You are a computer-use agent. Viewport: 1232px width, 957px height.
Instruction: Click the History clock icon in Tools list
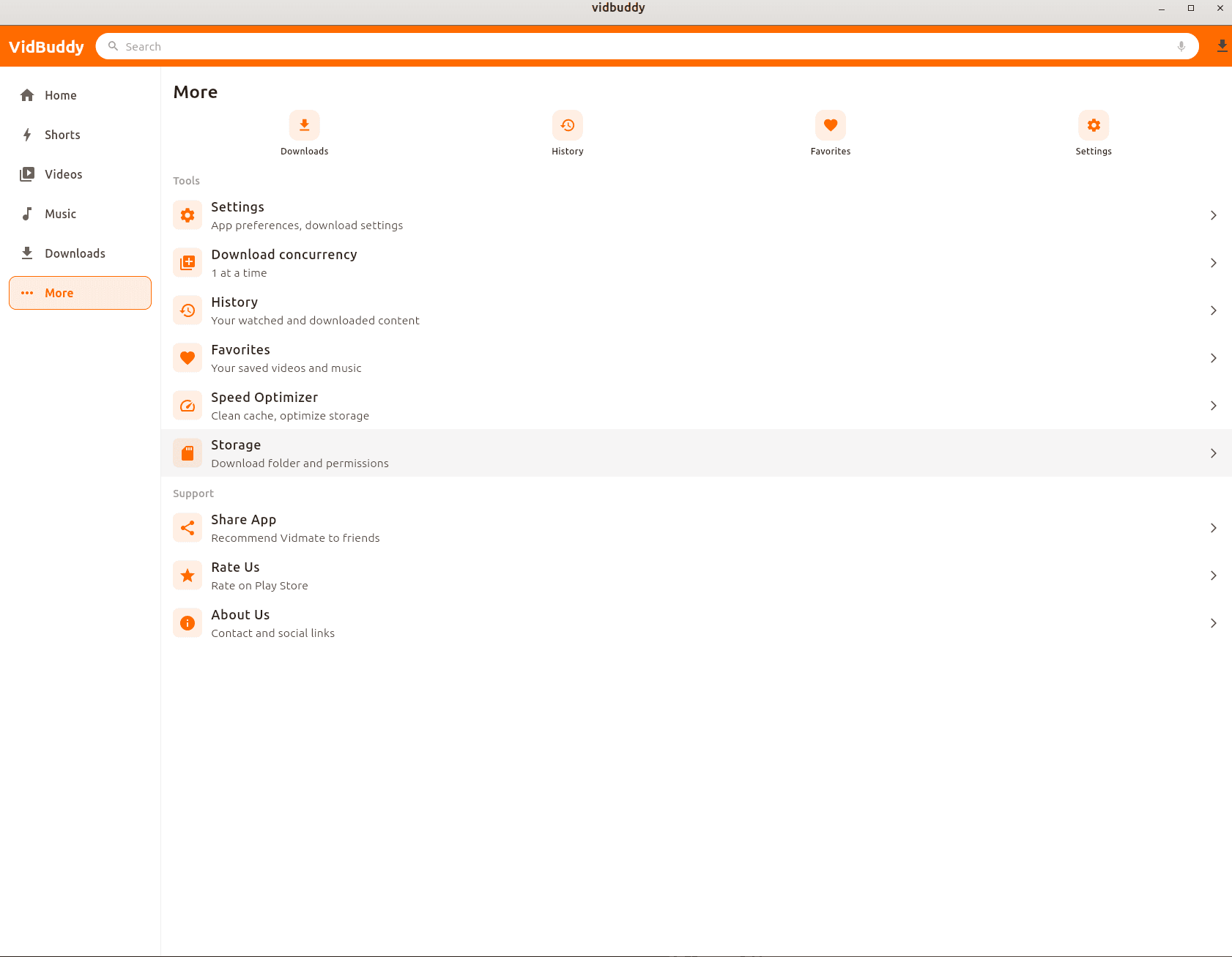pos(188,310)
